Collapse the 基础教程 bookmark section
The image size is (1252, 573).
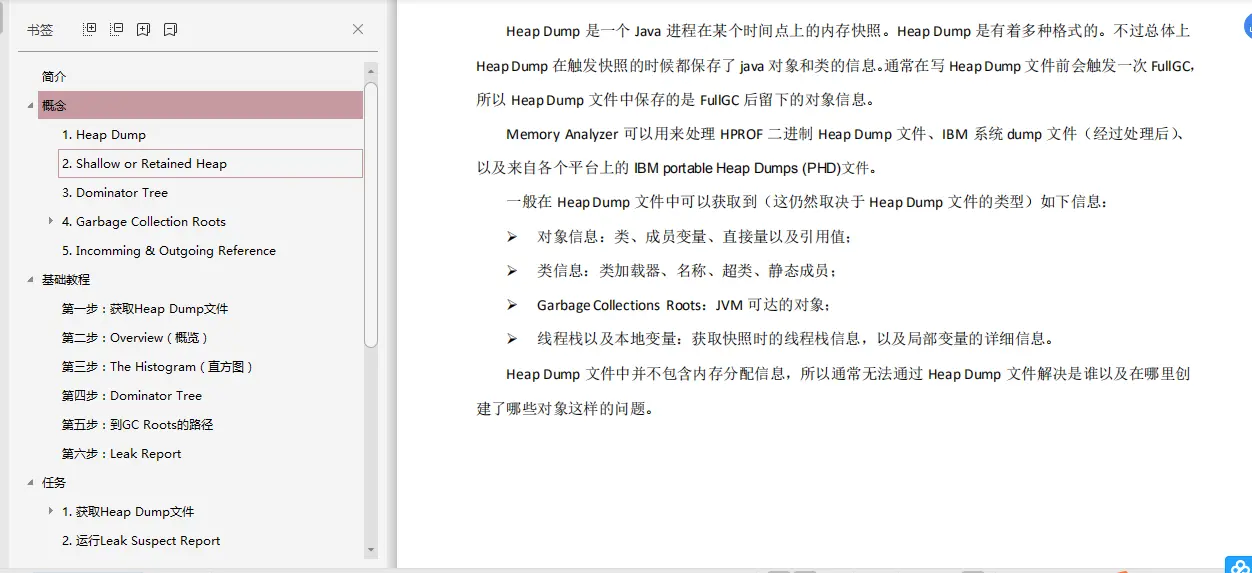tap(30, 280)
